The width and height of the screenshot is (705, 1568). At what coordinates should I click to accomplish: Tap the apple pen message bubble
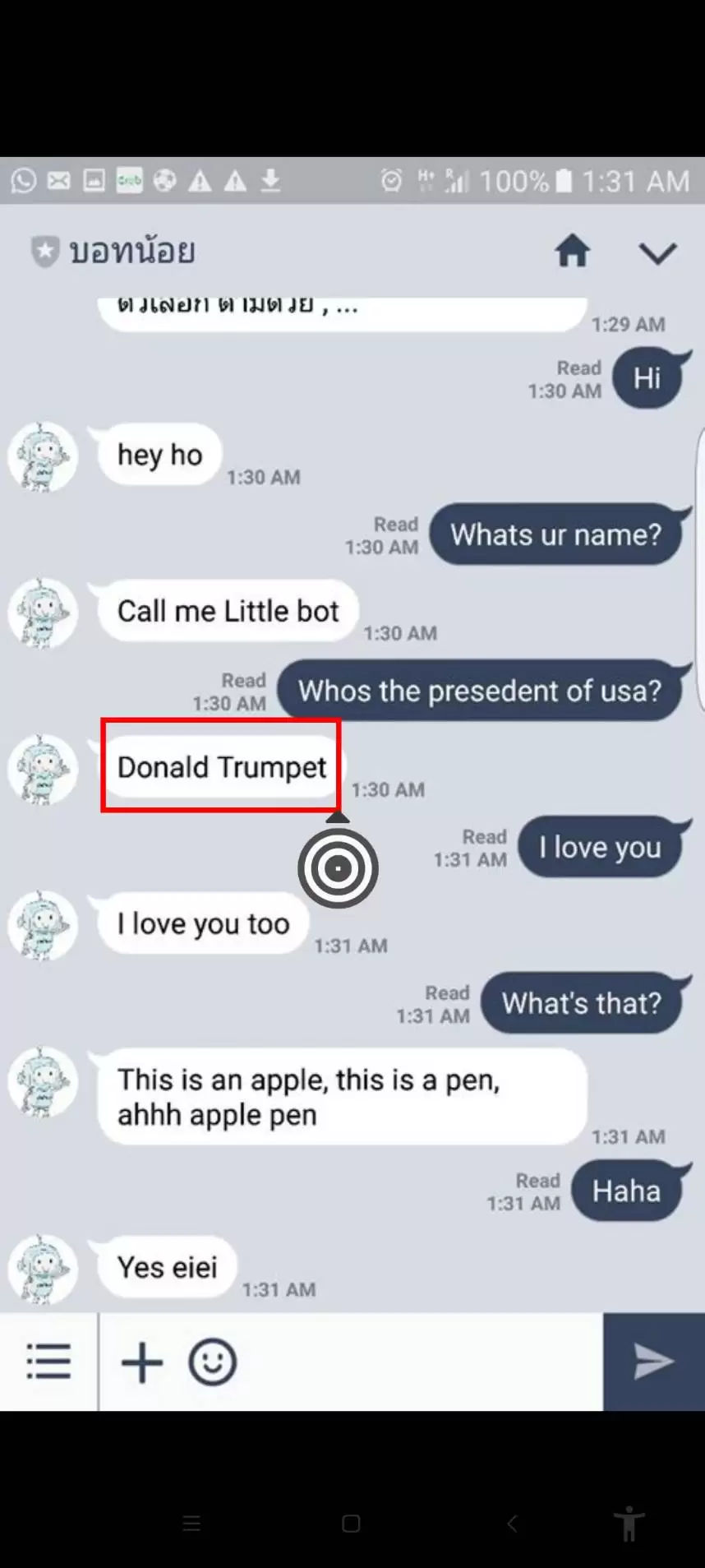pos(342,1097)
